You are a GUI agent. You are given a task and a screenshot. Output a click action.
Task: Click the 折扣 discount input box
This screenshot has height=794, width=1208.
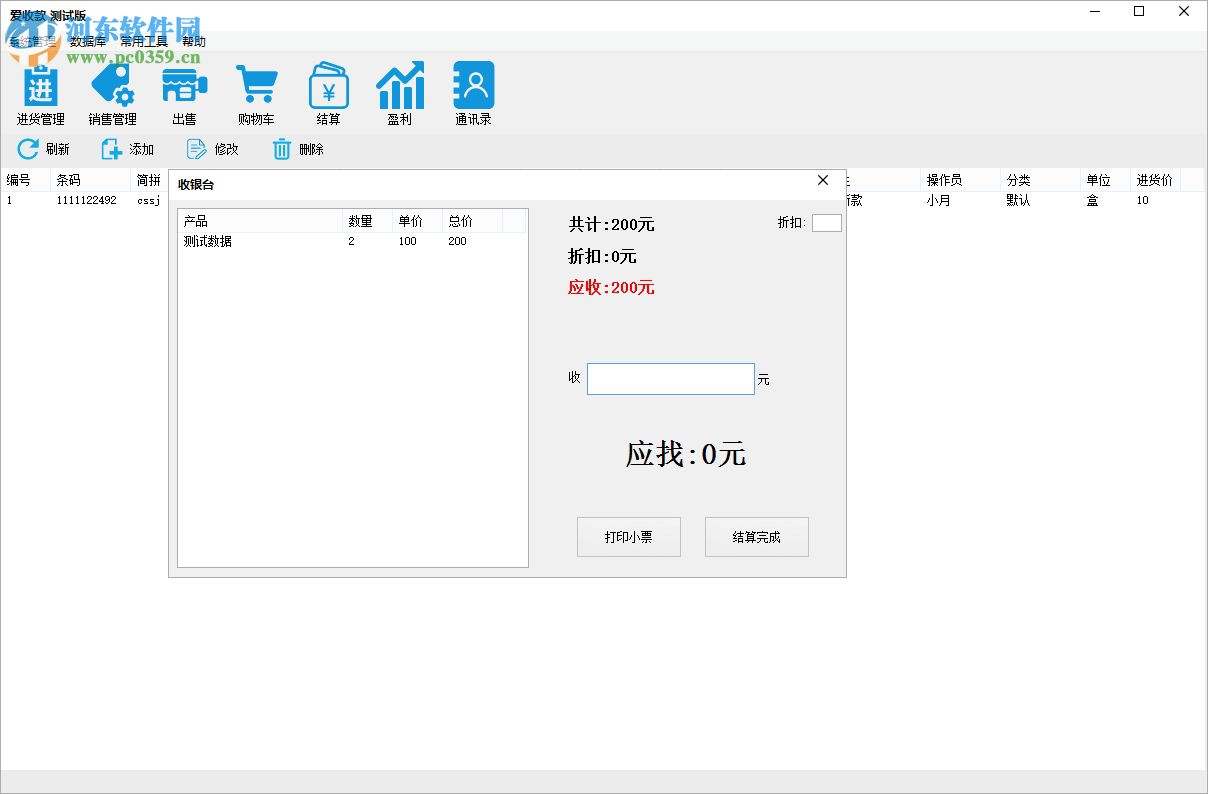827,222
